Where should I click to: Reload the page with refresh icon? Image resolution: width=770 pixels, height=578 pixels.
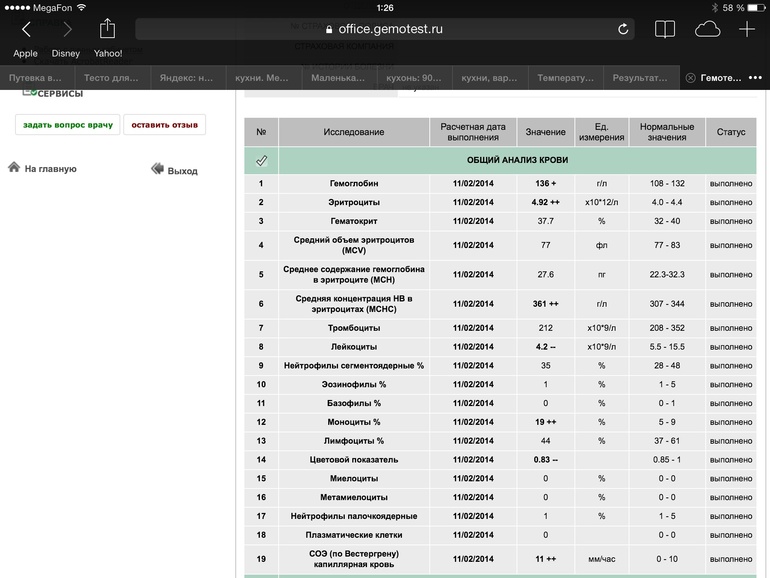pos(624,29)
